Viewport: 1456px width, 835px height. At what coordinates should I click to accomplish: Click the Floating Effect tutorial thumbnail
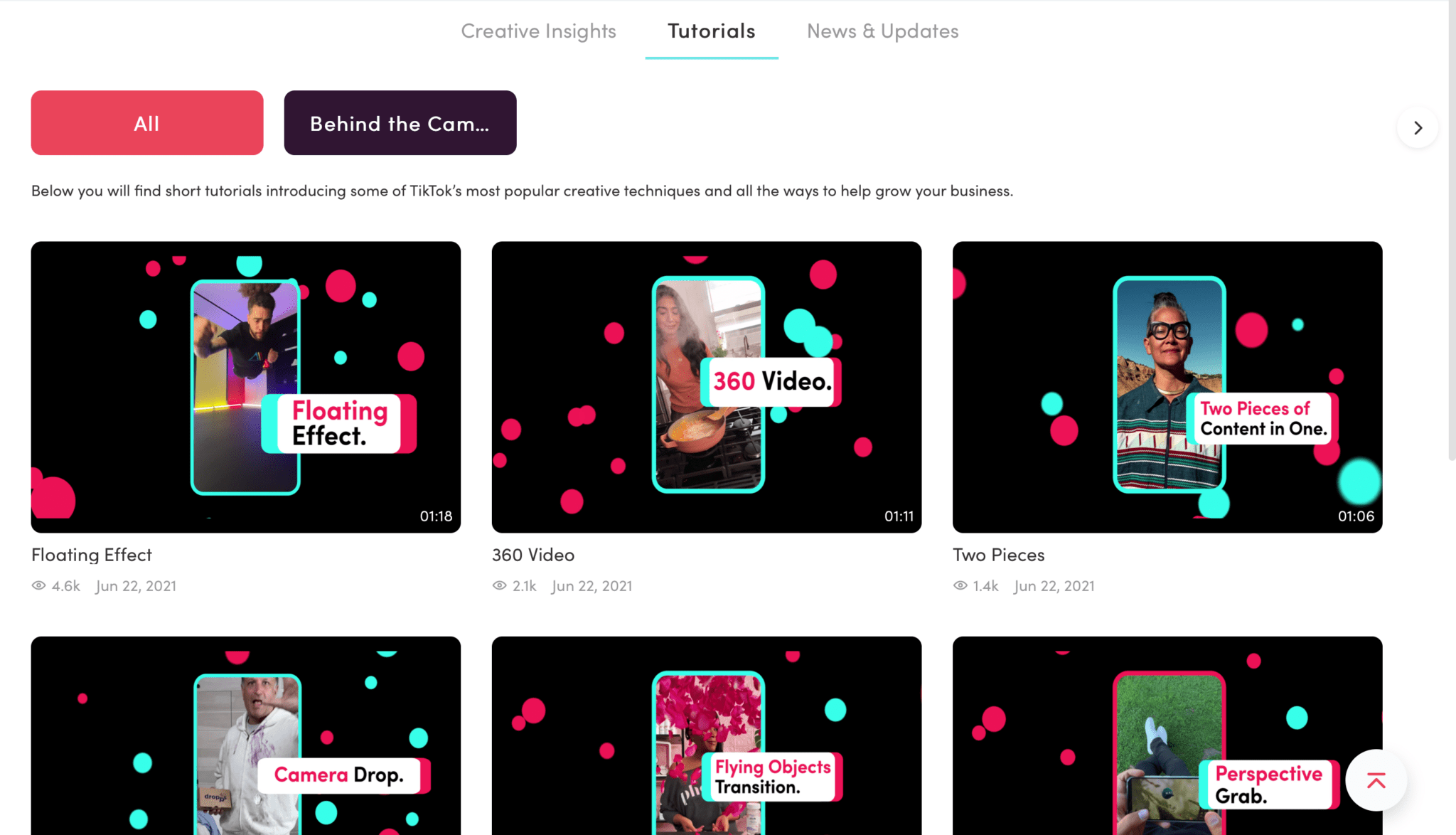point(245,386)
